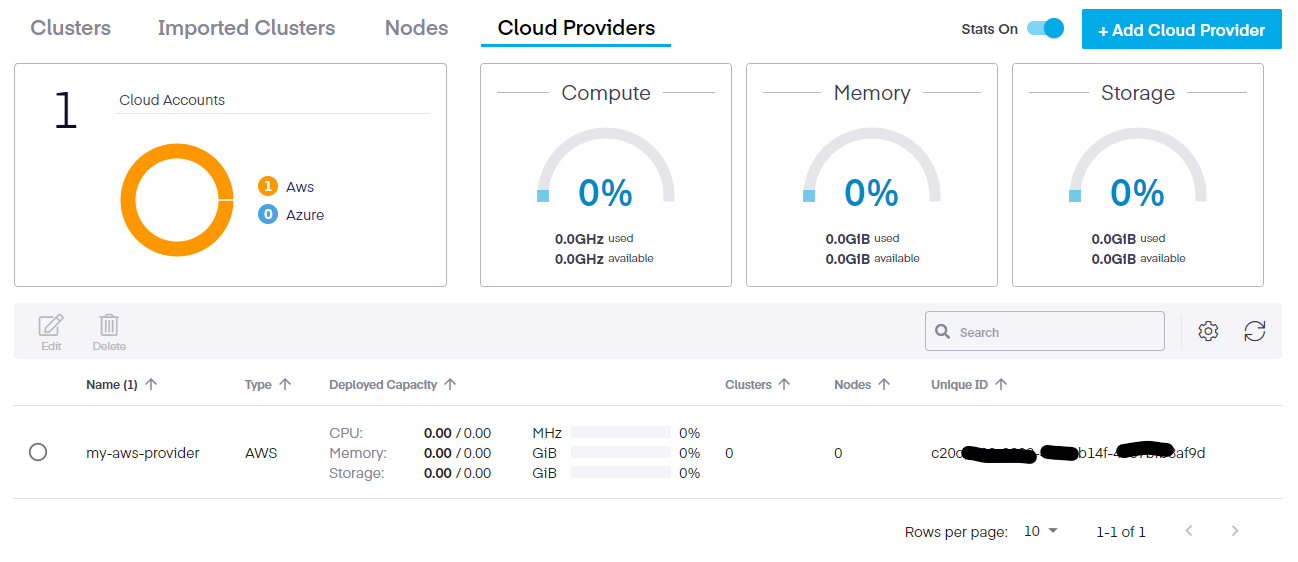Screen dimensions: 1298x562
Task: Sort by Unique ID column arrow
Action: pyautogui.click(x=1001, y=384)
